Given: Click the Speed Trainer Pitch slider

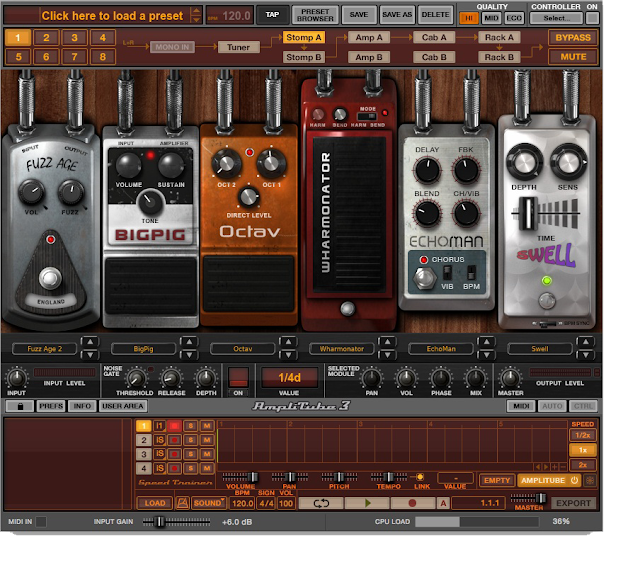Looking at the screenshot, I should [339, 476].
